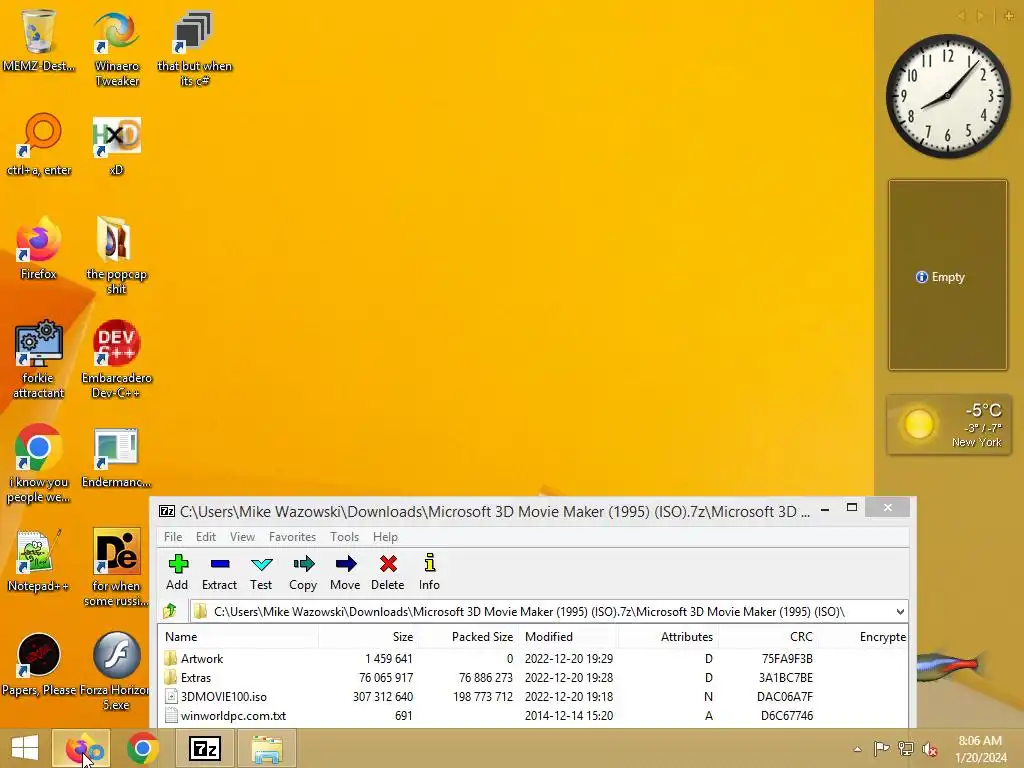The height and width of the screenshot is (768, 1024).
Task: Select the Notepad++ desktop shortcut
Action: click(39, 560)
